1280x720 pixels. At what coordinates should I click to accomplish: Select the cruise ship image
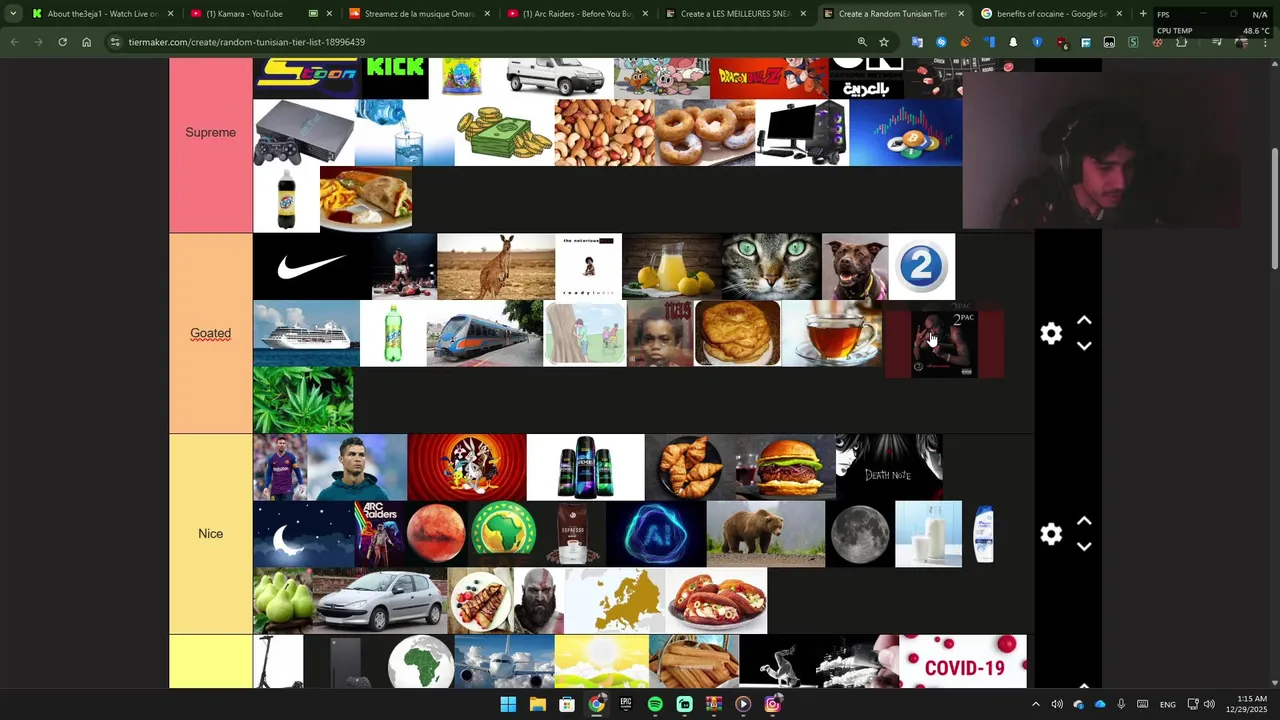coord(306,333)
